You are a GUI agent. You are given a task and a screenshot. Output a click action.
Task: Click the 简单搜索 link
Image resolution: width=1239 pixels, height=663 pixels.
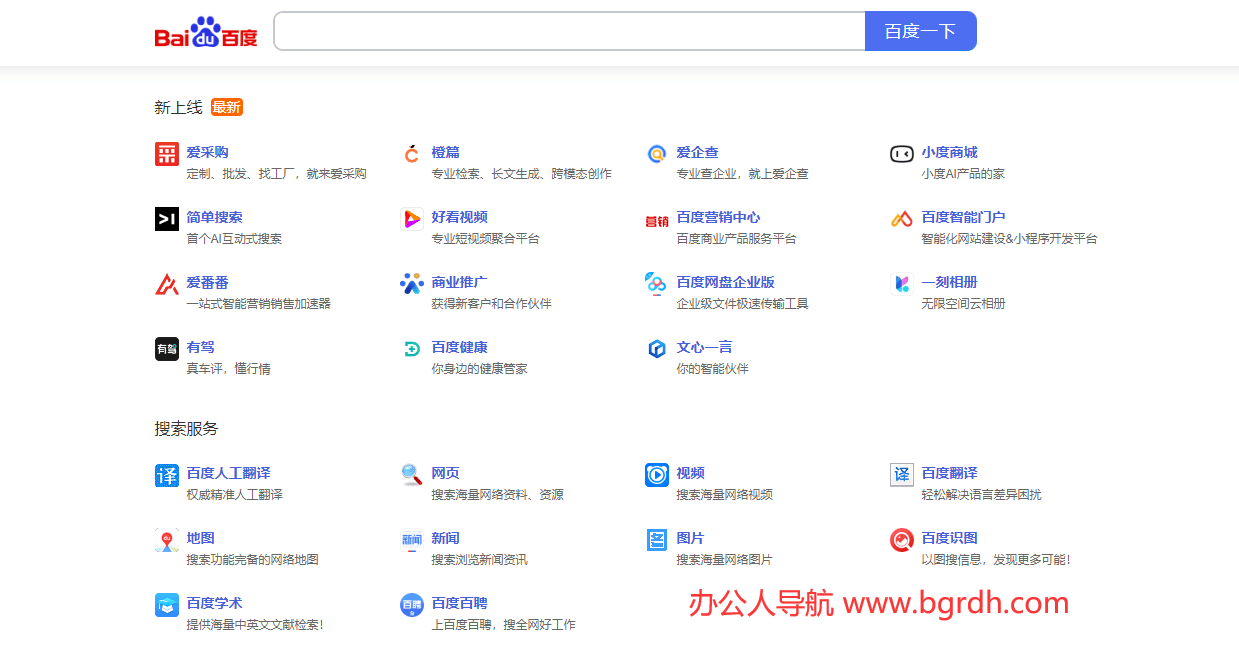213,217
